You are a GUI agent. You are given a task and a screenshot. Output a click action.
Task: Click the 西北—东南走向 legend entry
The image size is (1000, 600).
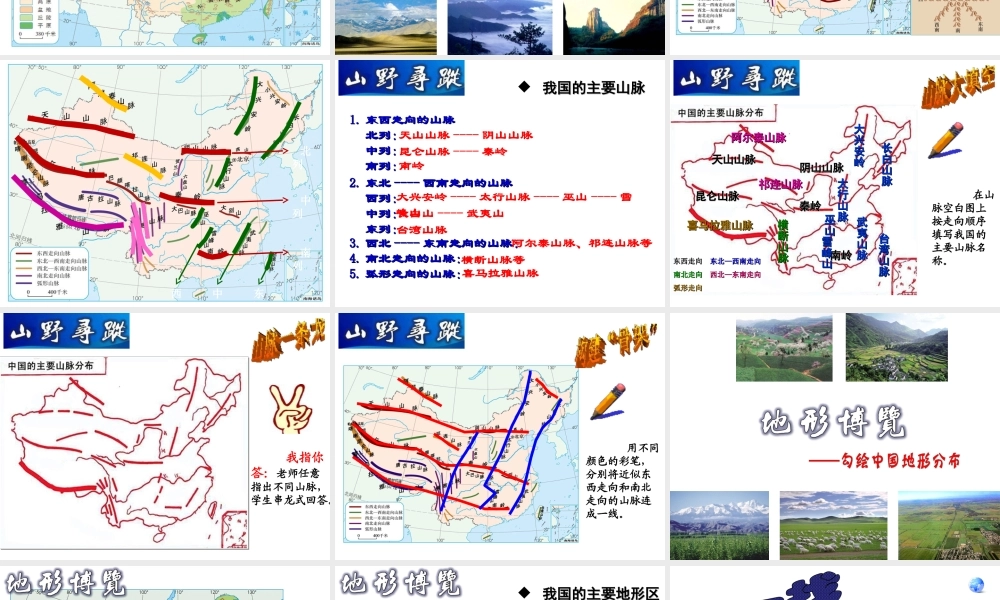[735, 275]
